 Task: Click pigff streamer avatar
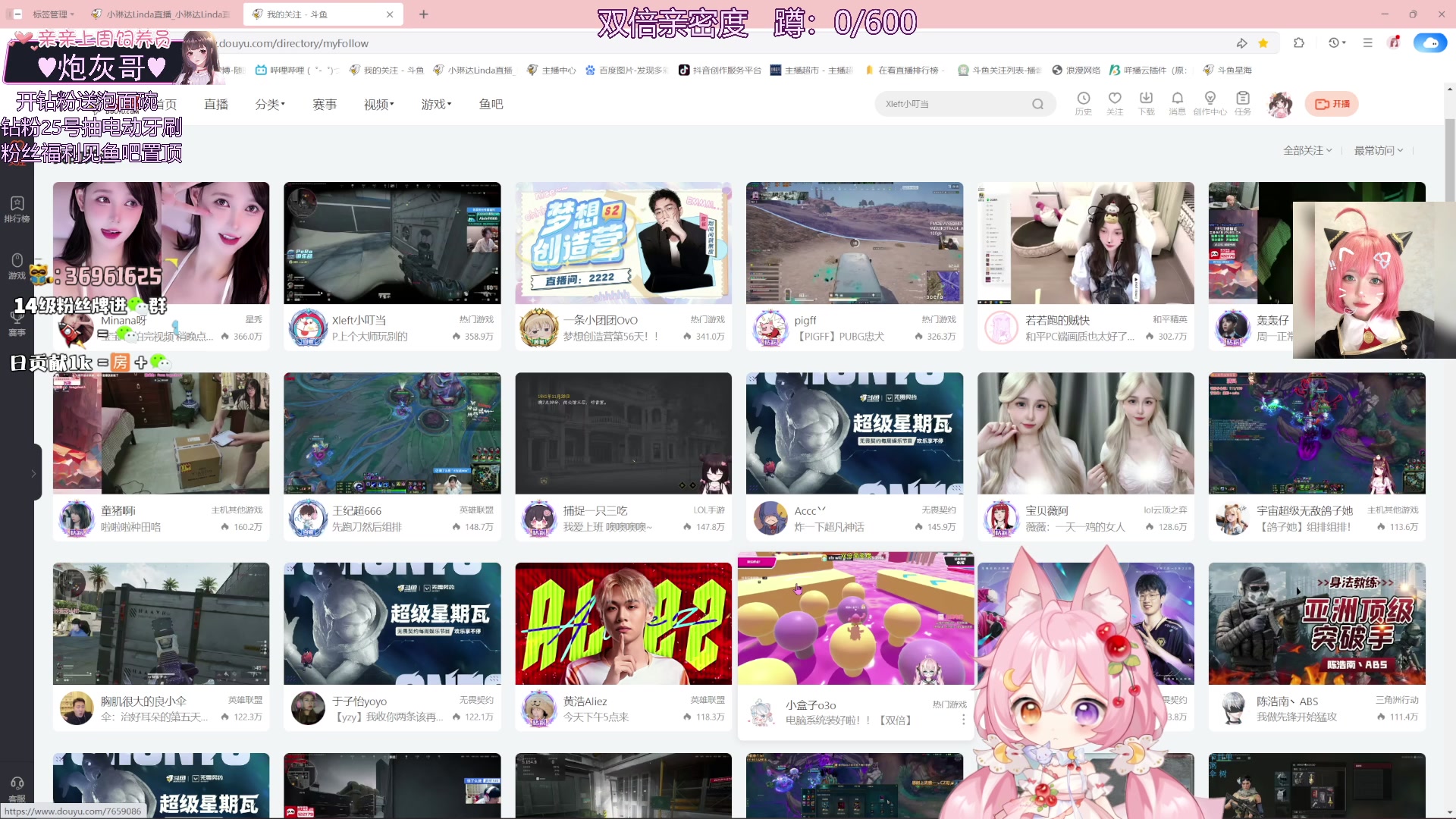(770, 328)
